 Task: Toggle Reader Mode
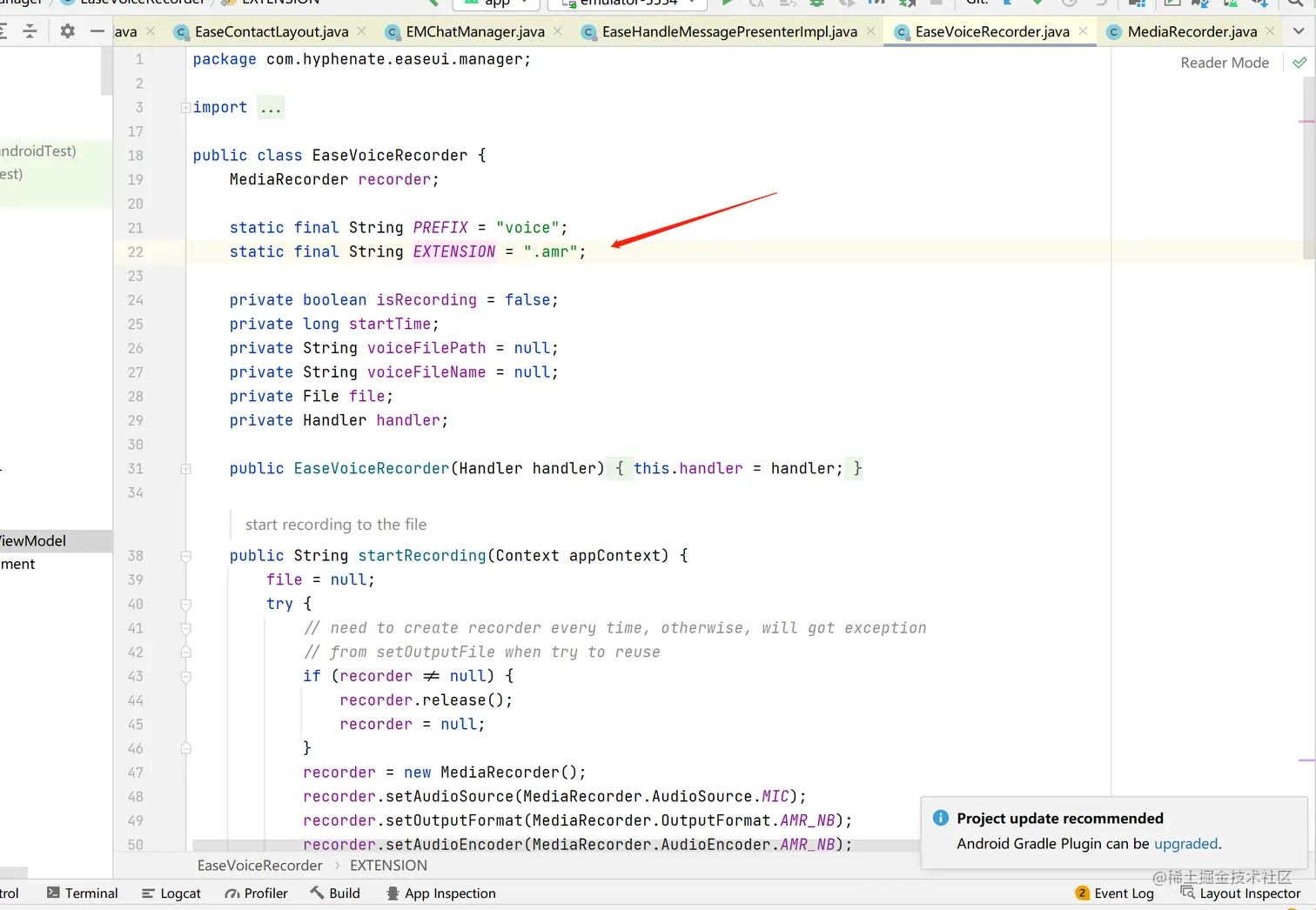pos(1225,63)
